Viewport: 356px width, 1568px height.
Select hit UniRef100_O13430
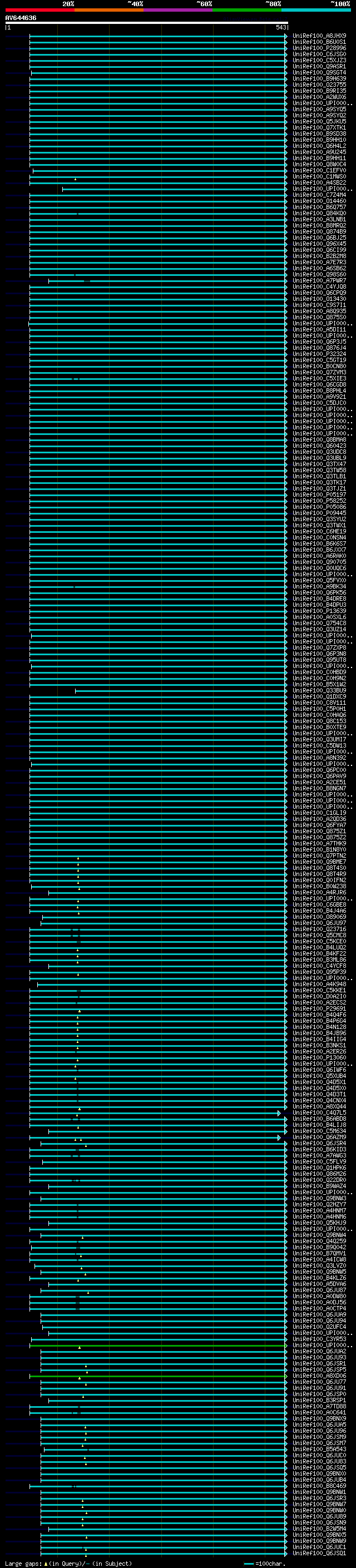(319, 299)
